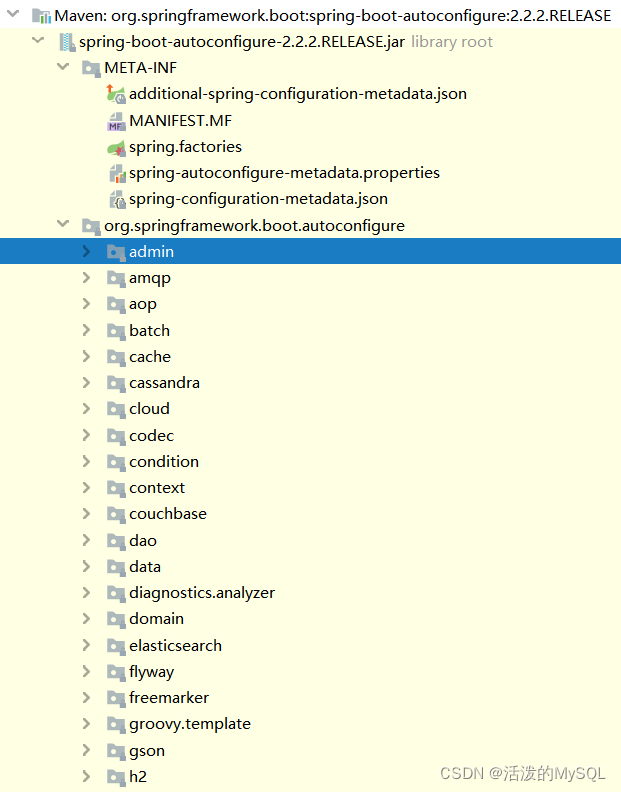Click the admin package folder icon
This screenshot has width=621, height=792.
[116, 252]
